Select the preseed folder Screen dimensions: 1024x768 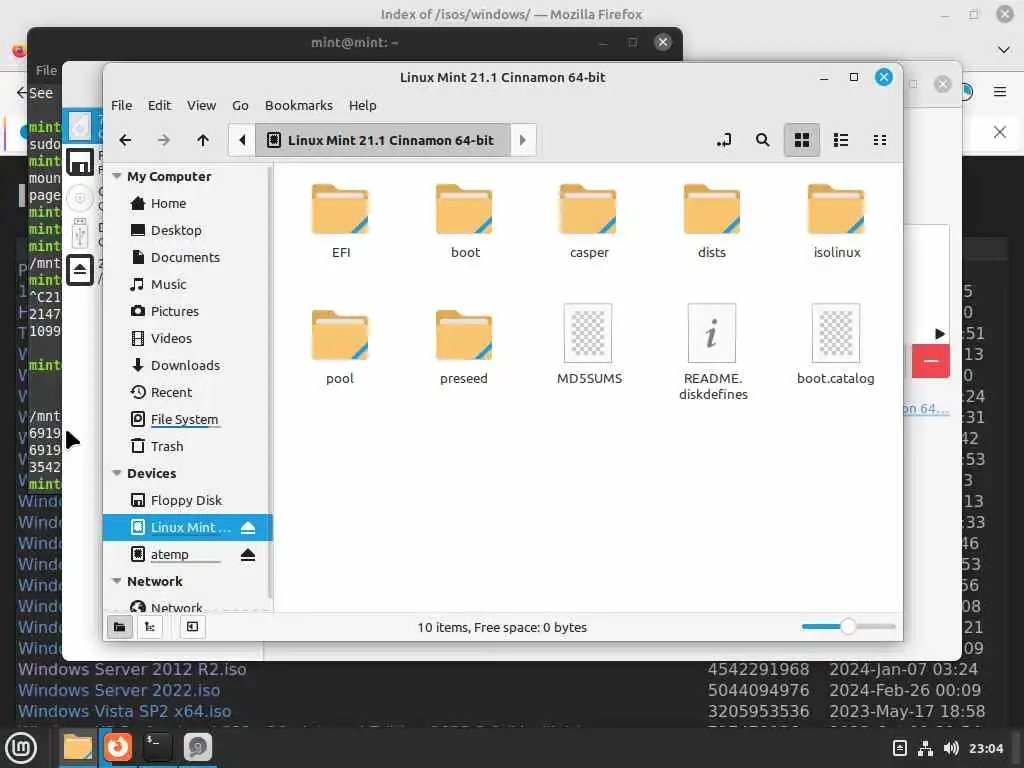click(x=464, y=347)
